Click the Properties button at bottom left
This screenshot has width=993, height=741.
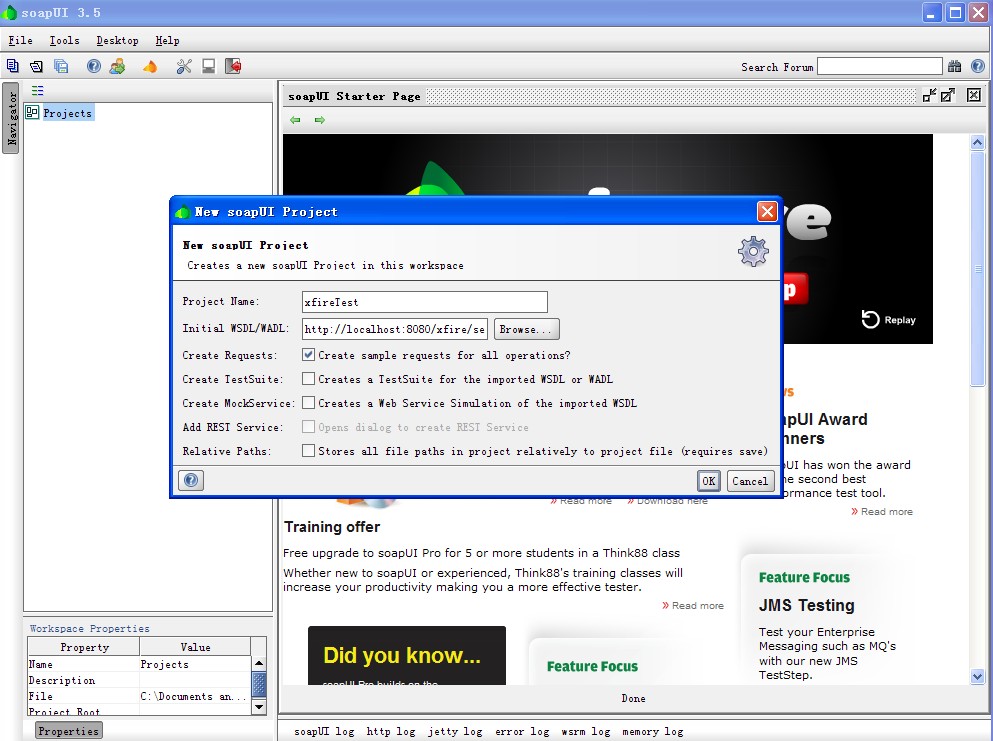(x=68, y=731)
